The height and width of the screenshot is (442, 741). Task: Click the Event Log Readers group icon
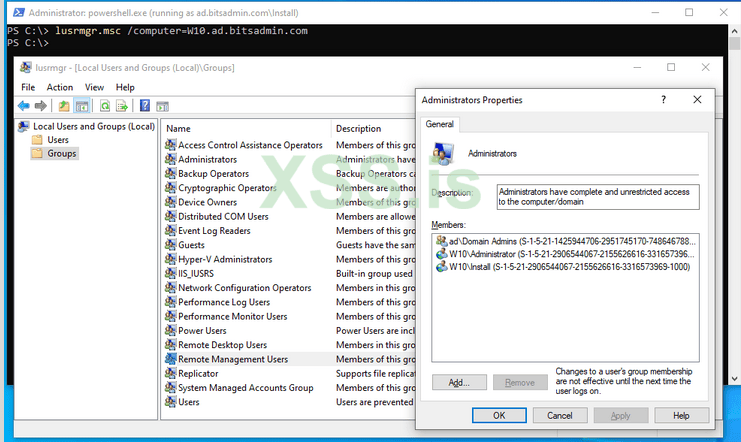tap(170, 230)
